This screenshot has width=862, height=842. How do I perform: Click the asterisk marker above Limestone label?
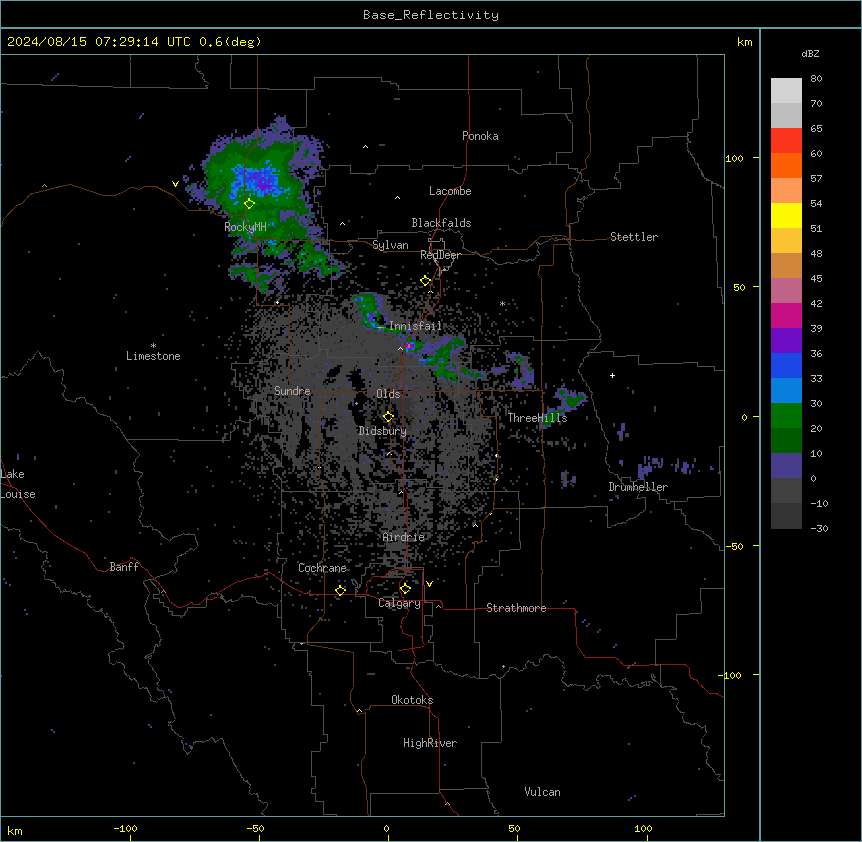pyautogui.click(x=153, y=346)
